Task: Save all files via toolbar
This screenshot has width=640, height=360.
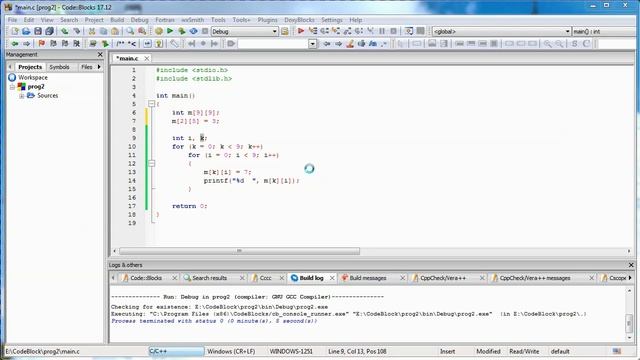Action: (49, 31)
